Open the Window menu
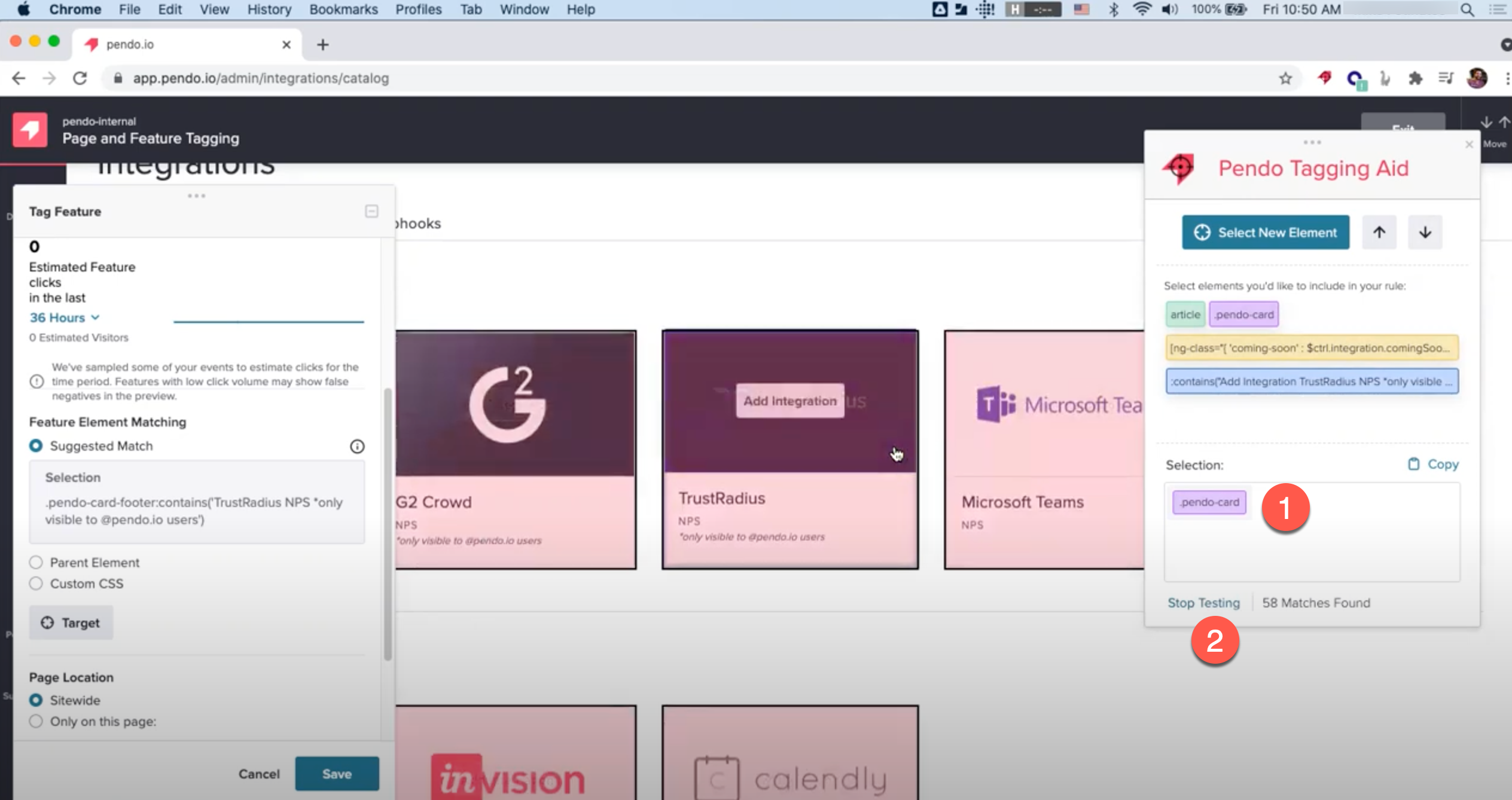The width and height of the screenshot is (1512, 800). click(524, 10)
